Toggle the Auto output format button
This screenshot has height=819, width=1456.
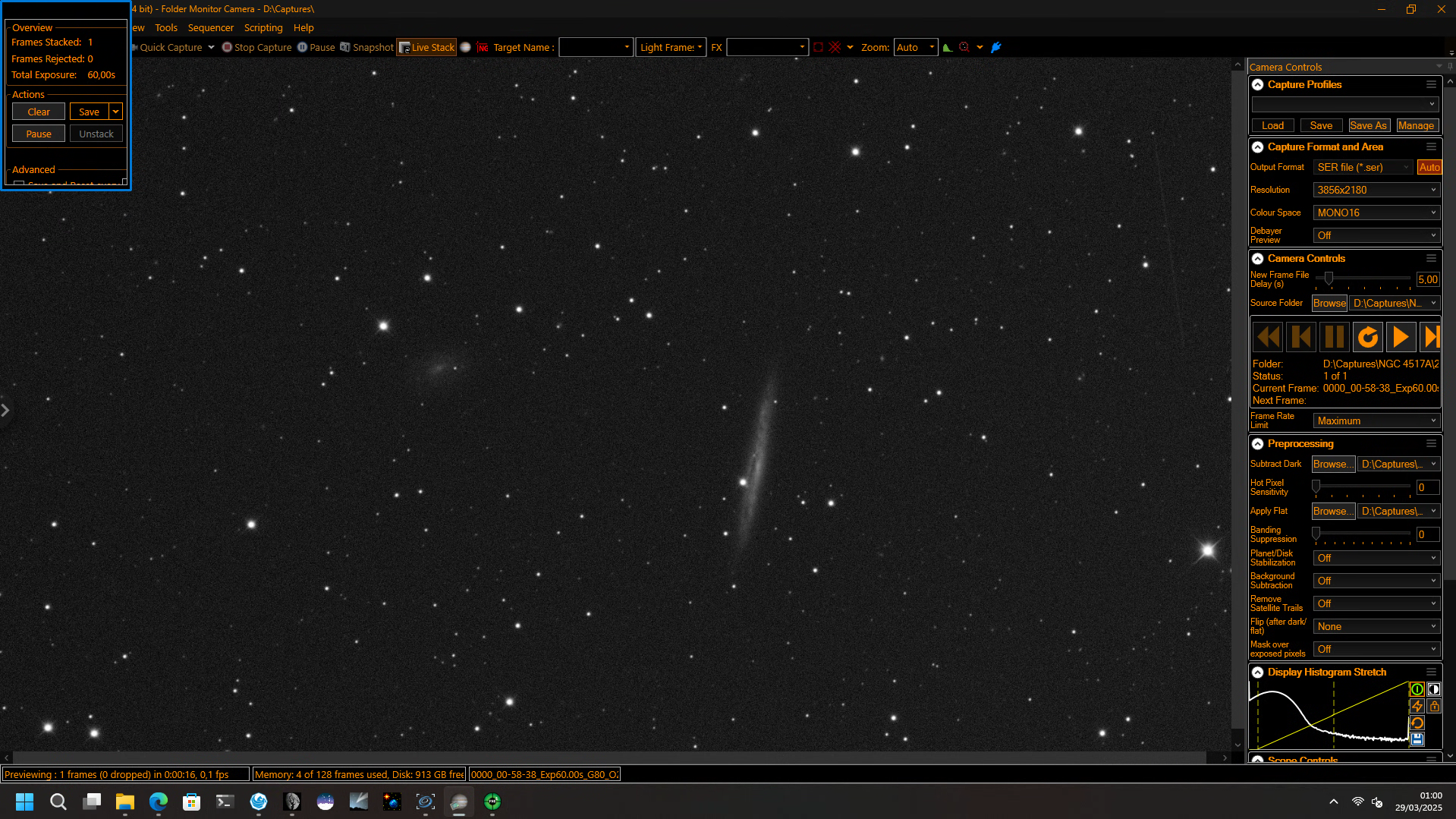coord(1429,167)
